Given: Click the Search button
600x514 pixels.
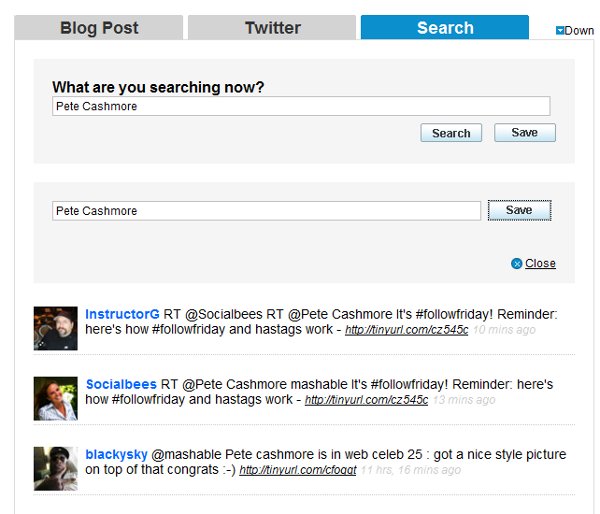Looking at the screenshot, I should click(x=451, y=133).
